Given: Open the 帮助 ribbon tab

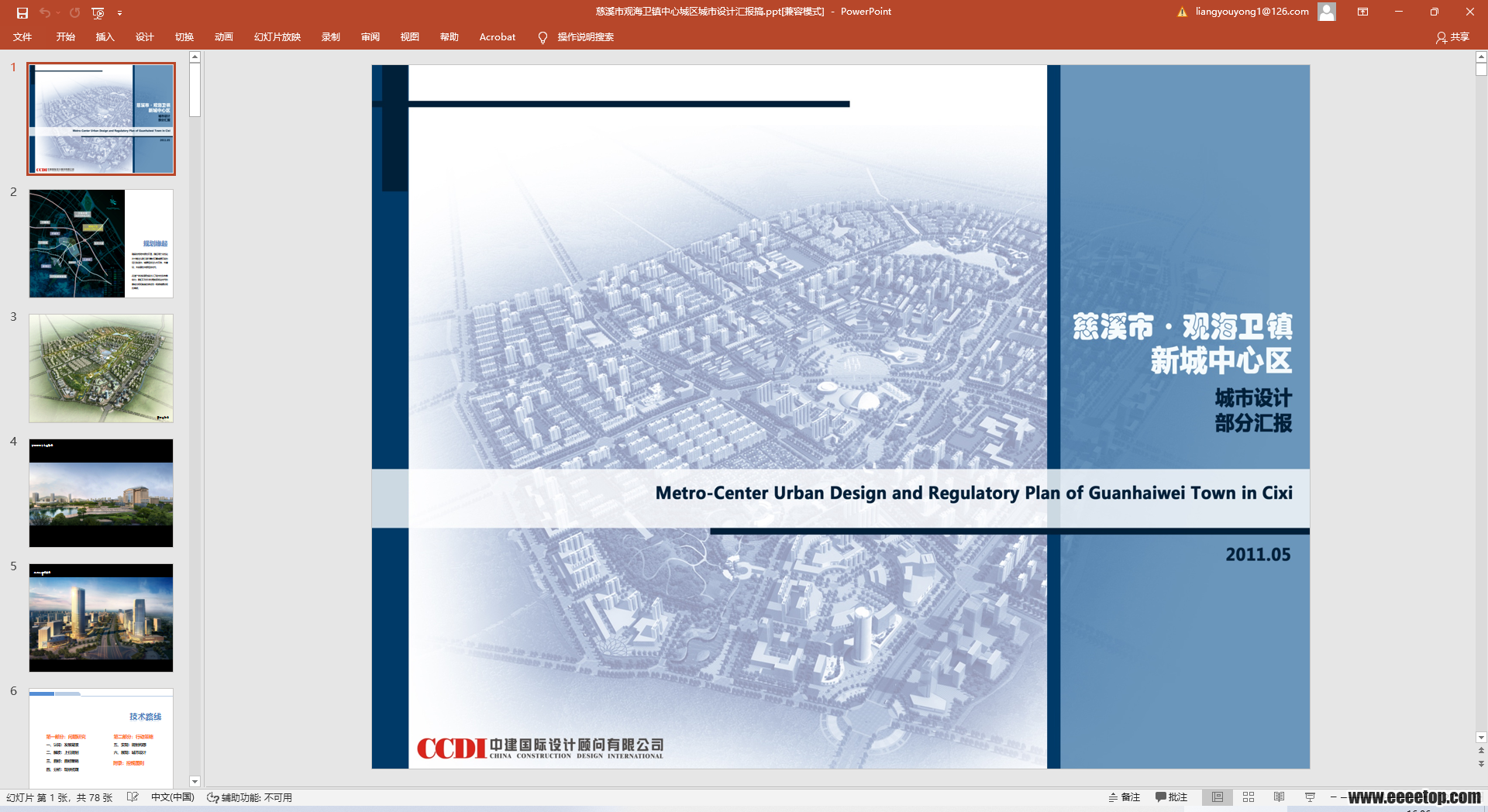Looking at the screenshot, I should click(449, 36).
